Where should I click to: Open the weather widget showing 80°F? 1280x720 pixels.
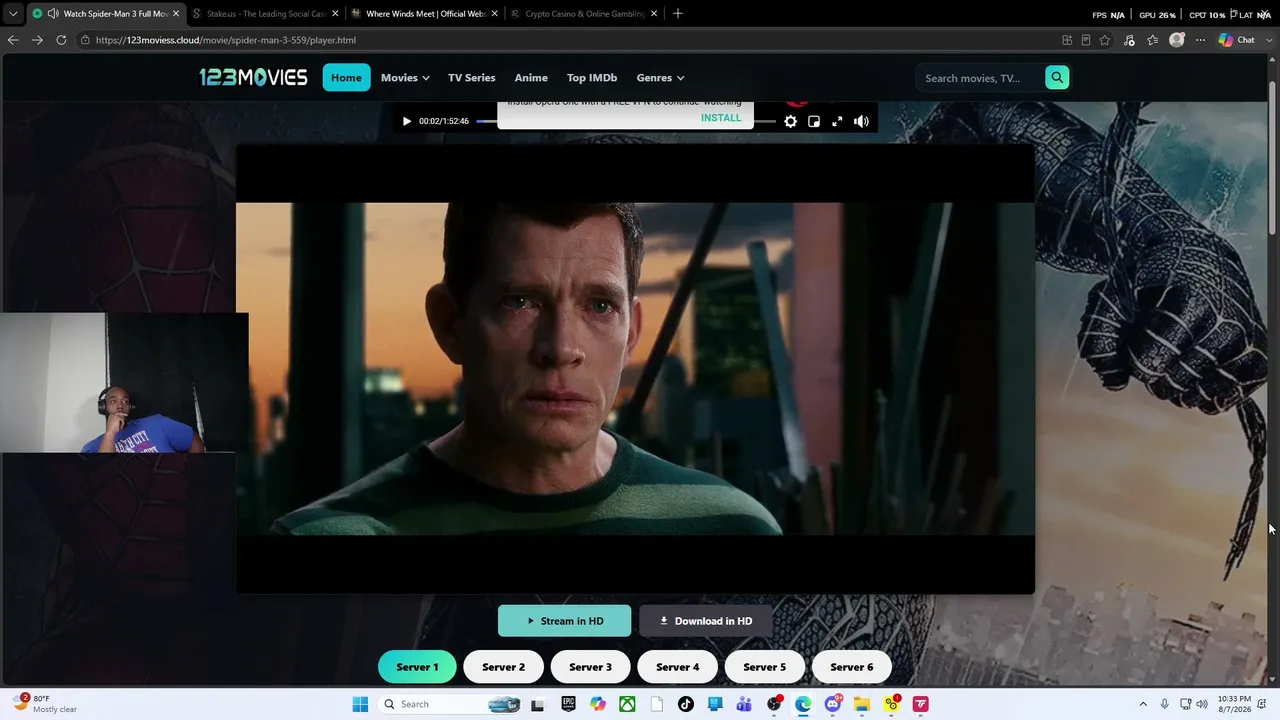(46, 704)
